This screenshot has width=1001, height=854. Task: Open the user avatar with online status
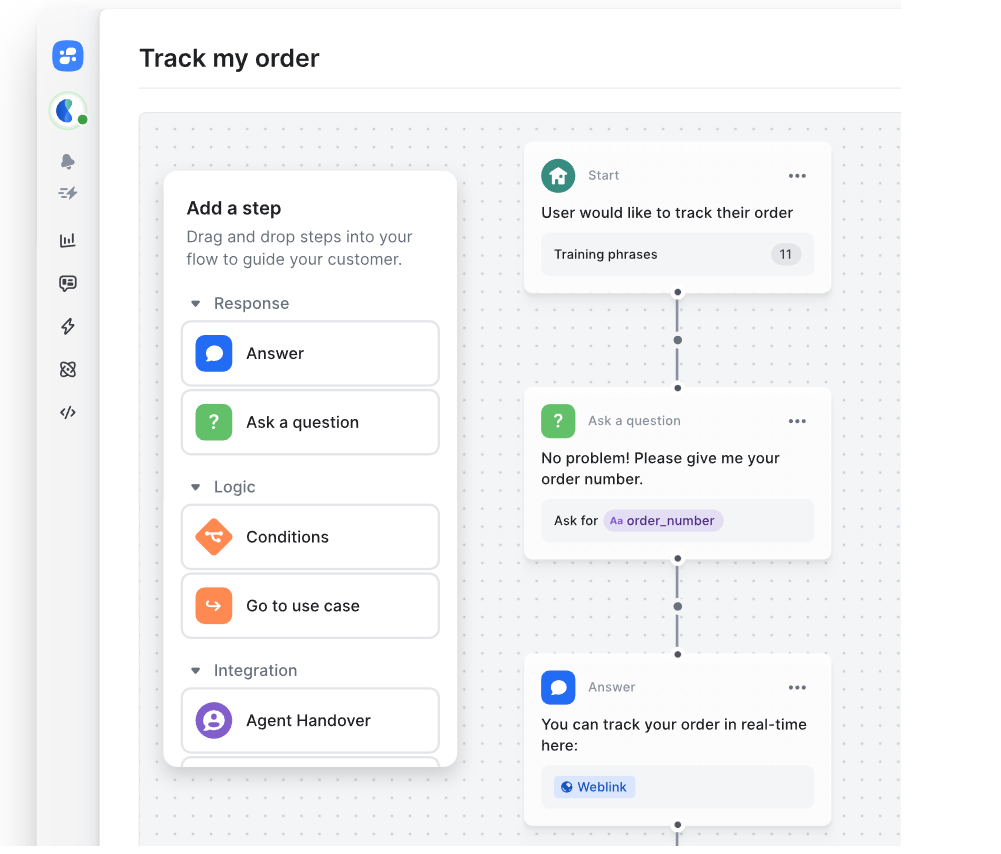[67, 110]
